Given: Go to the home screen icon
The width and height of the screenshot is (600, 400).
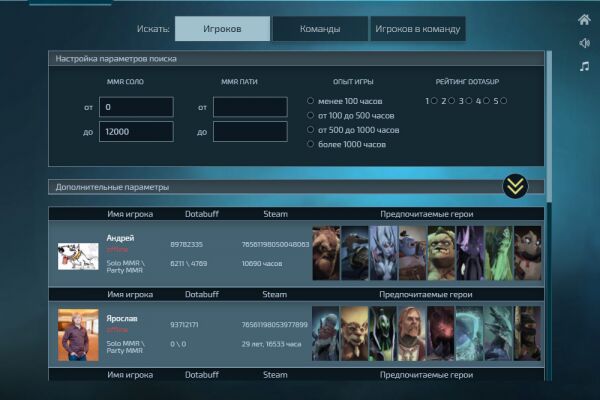Looking at the screenshot, I should (x=584, y=20).
